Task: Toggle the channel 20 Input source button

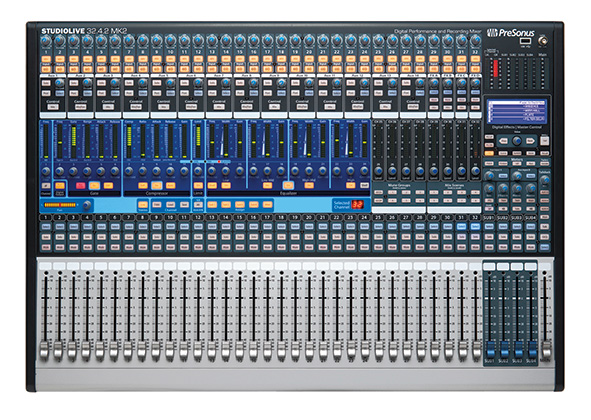Action: tap(309, 69)
